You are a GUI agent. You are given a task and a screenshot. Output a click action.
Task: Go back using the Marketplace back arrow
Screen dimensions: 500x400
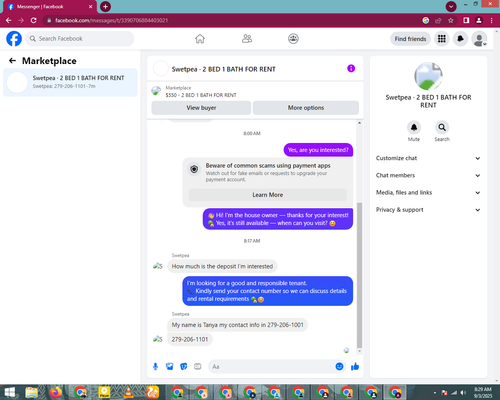[12, 61]
